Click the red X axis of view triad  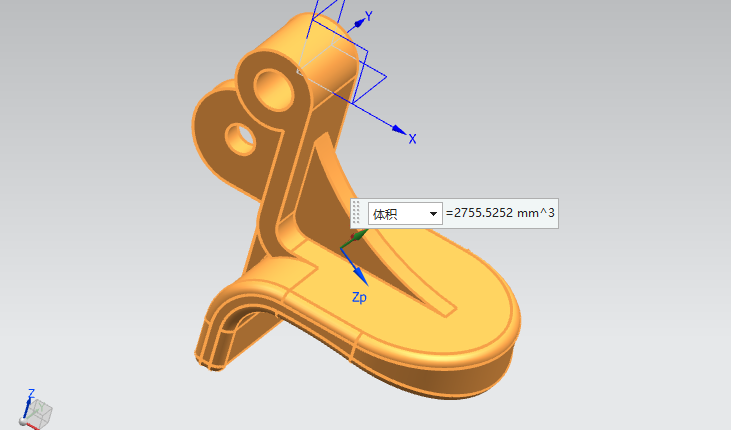pos(31,426)
